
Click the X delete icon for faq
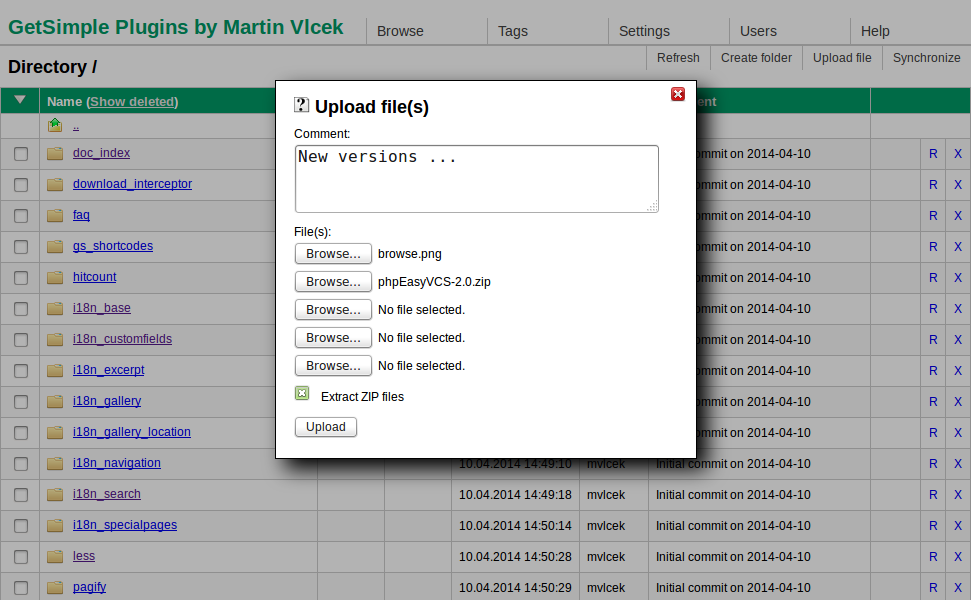(957, 216)
